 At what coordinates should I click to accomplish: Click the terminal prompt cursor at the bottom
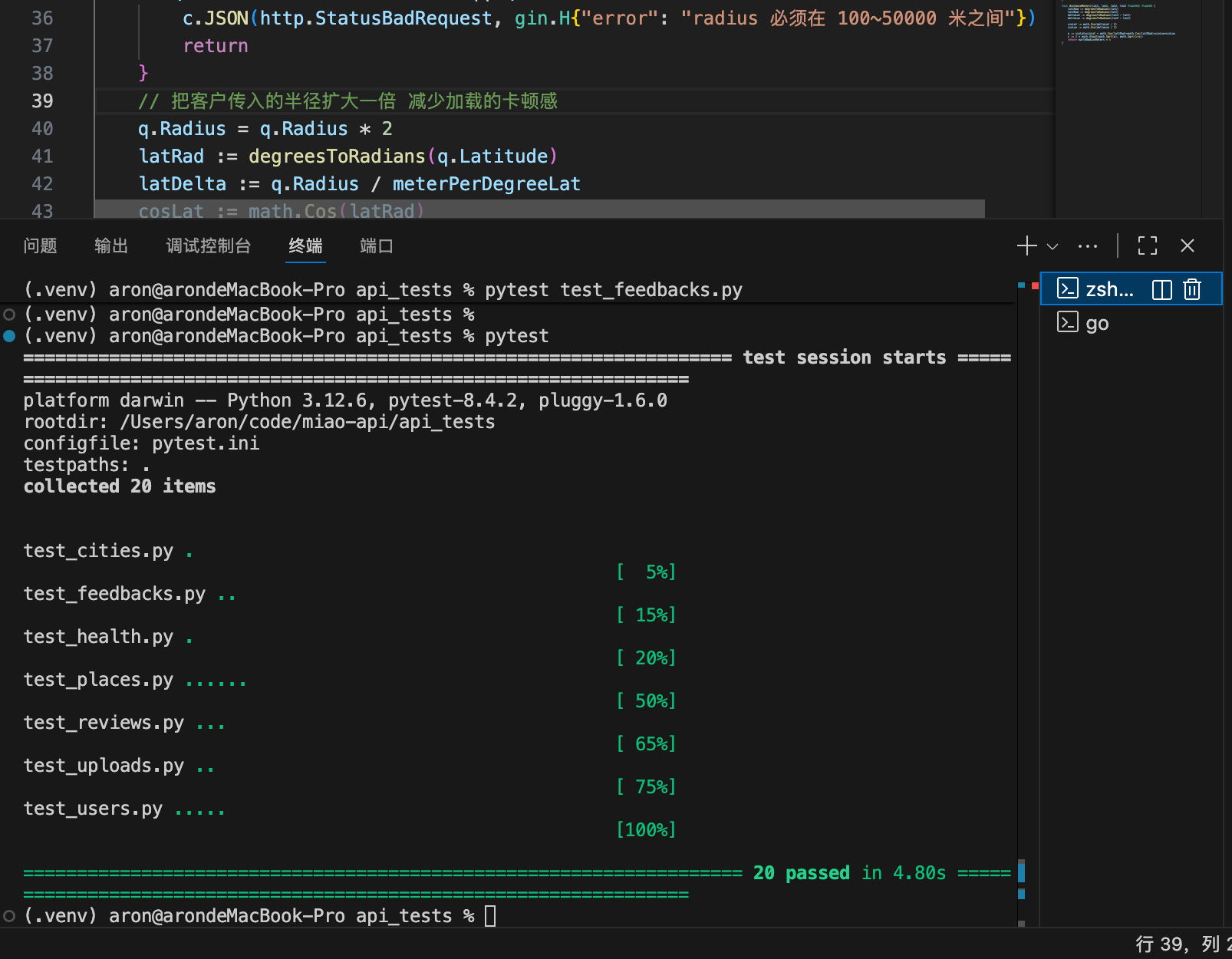[x=490, y=916]
